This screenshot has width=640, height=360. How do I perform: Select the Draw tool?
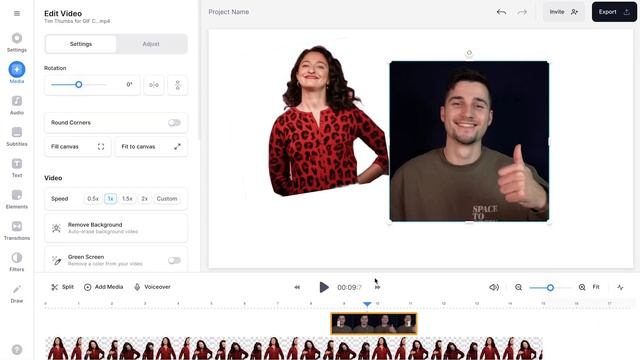click(17, 293)
